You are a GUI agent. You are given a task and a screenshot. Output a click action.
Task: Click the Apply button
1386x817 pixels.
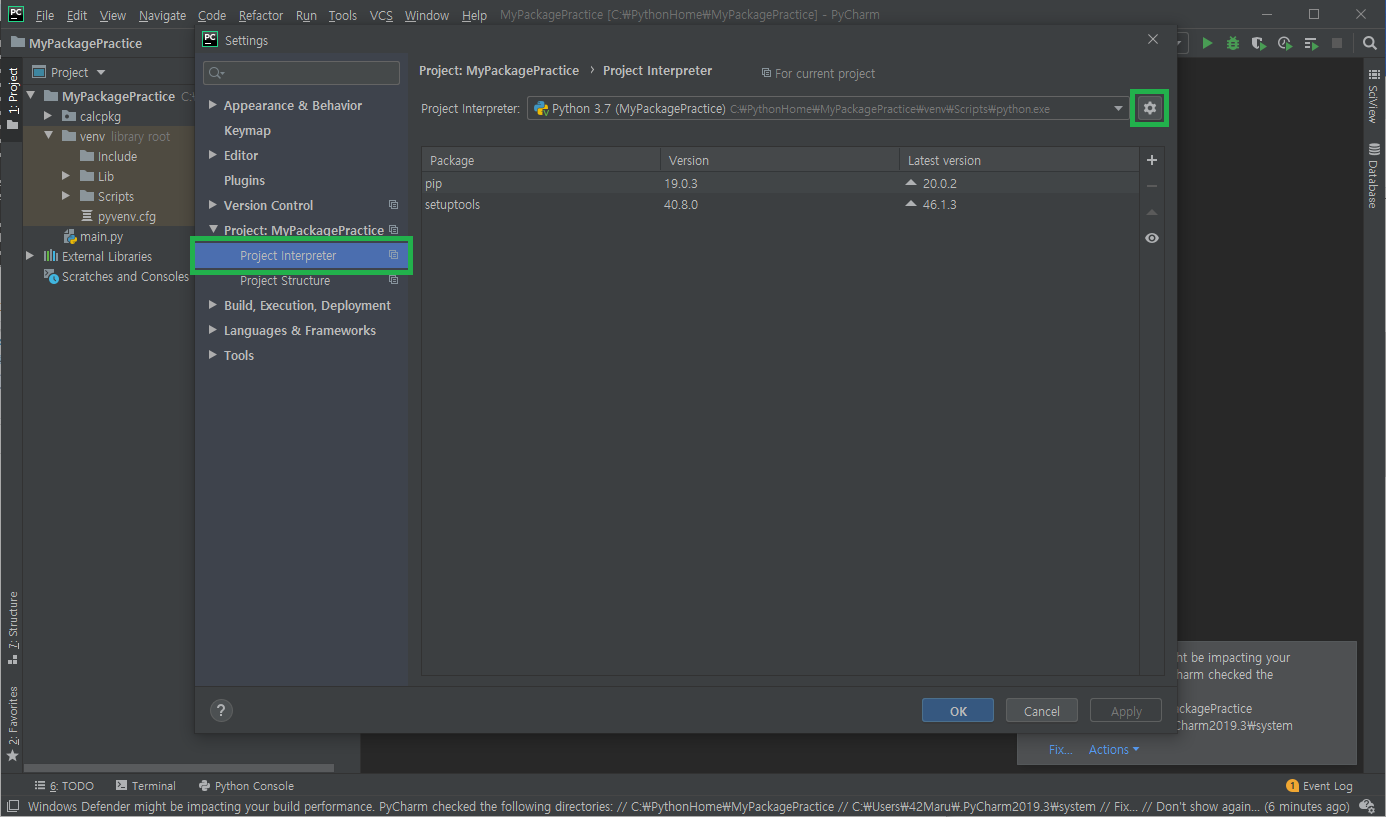pos(1126,711)
